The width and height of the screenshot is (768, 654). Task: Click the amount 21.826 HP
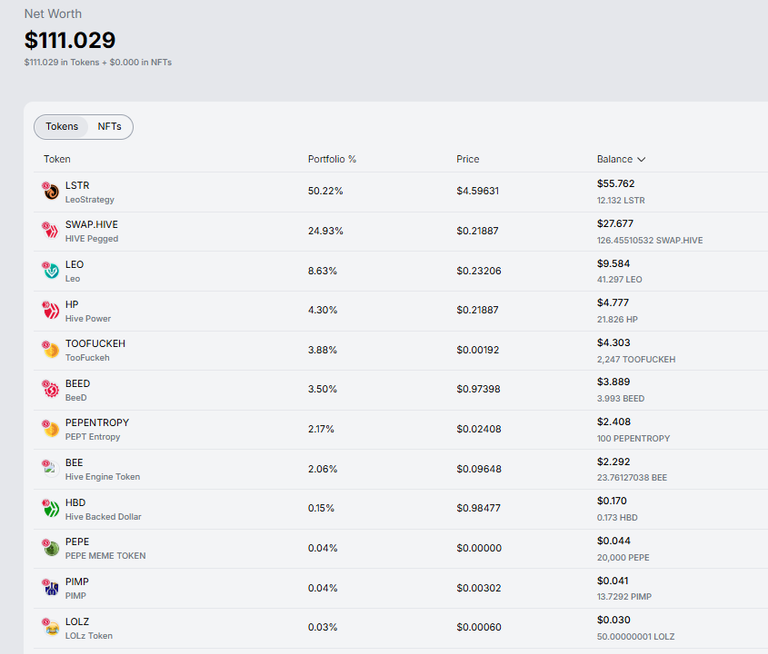[617, 319]
